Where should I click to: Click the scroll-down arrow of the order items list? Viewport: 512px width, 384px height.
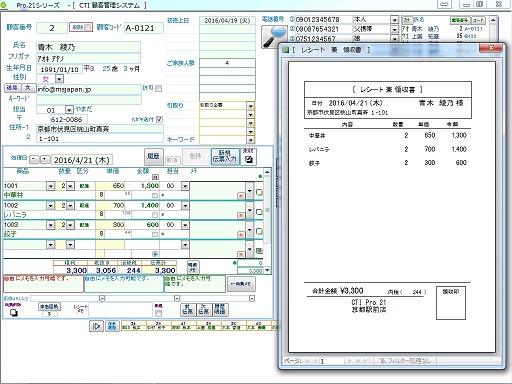267,270
